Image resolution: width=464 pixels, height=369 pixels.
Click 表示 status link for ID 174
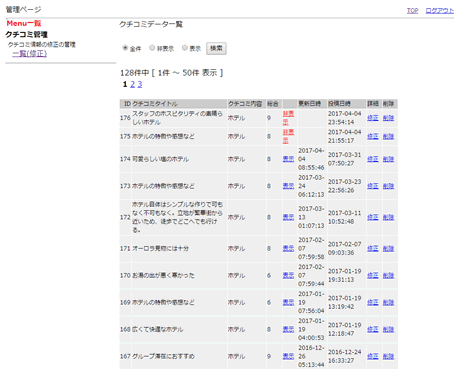288,159
